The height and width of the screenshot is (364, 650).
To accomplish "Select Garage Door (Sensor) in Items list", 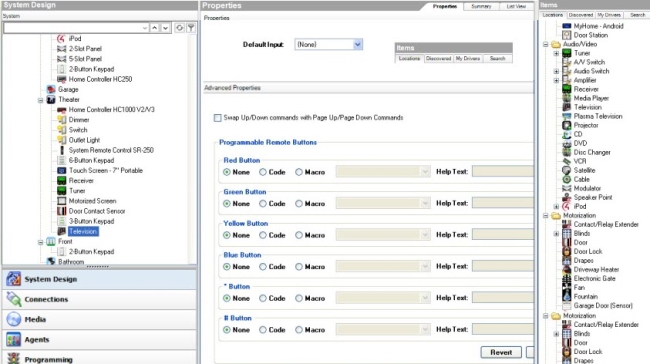I will point(603,306).
